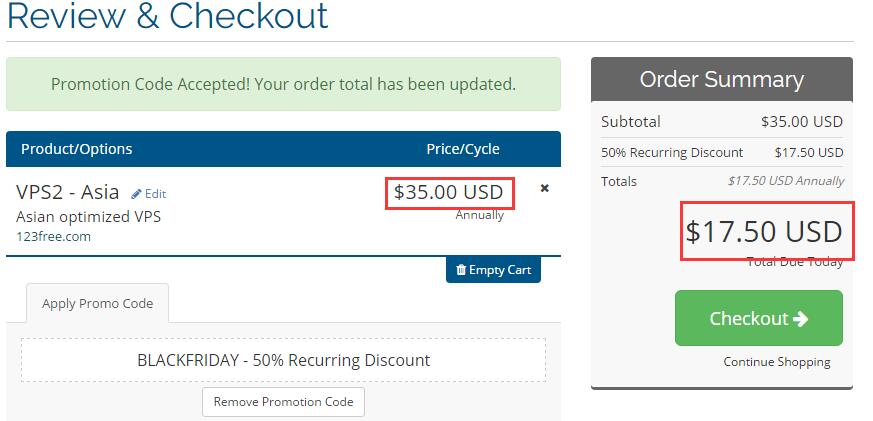Click the Order Summary panel header
Image resolution: width=873 pixels, height=421 pixels.
pyautogui.click(x=721, y=79)
